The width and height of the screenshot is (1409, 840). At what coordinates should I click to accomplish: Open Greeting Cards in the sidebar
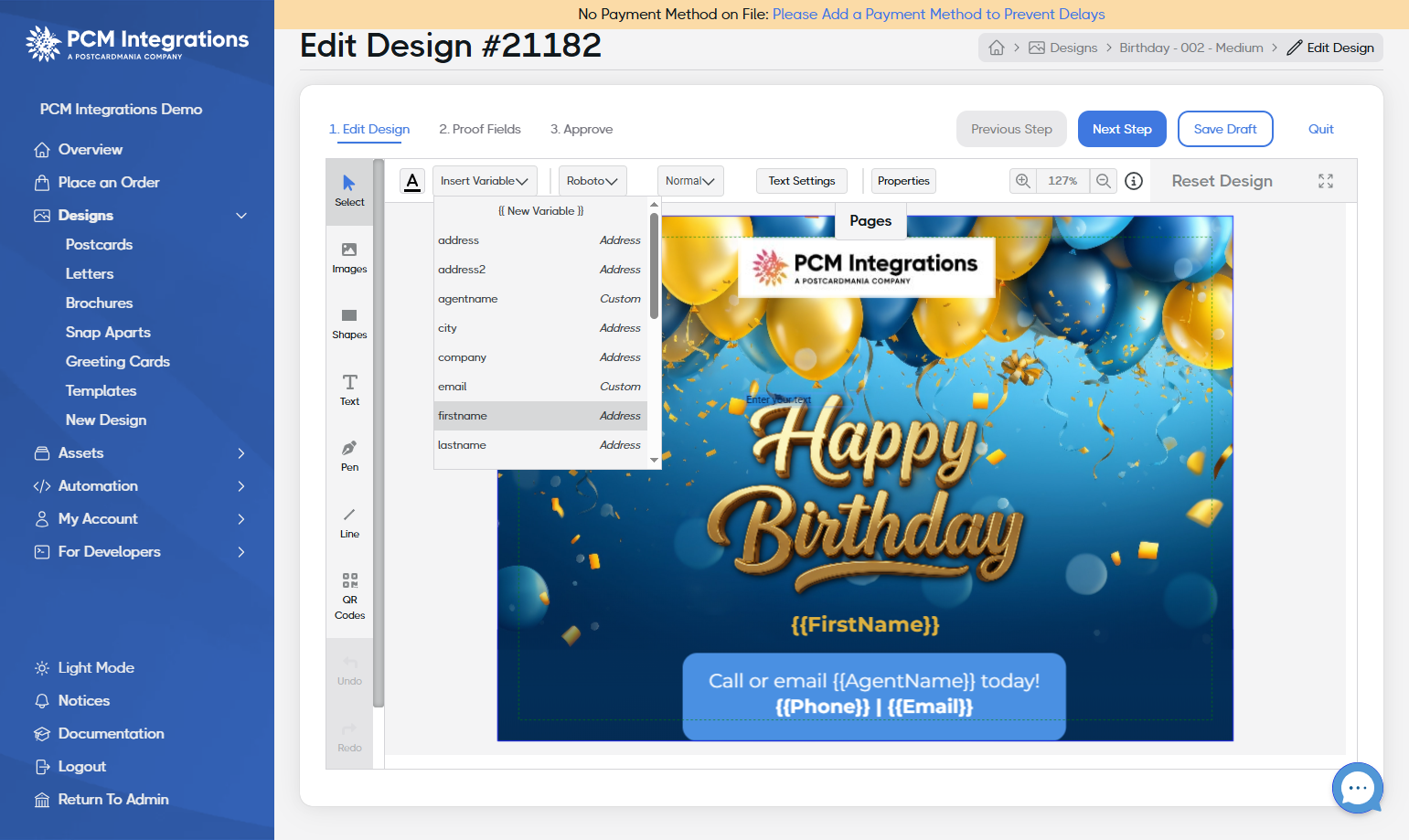(x=117, y=361)
